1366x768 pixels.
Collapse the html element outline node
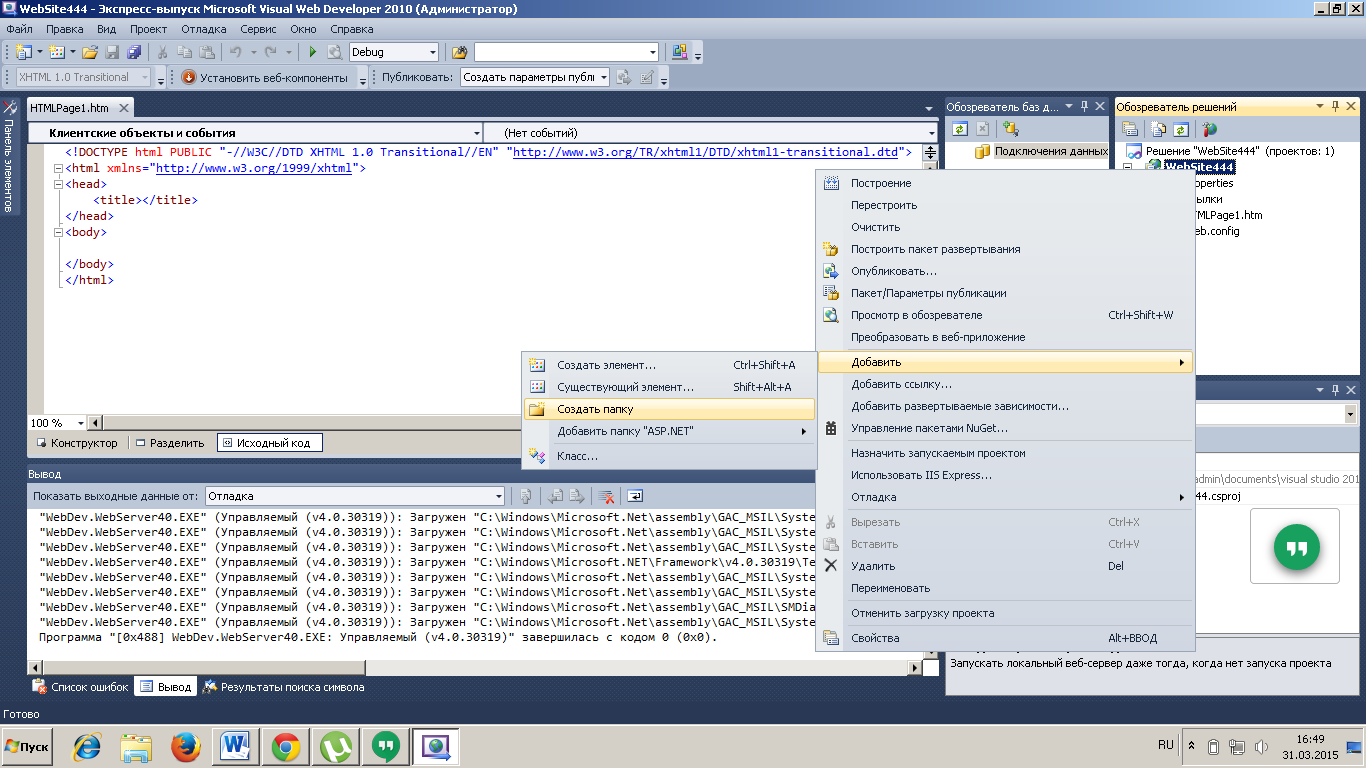tap(58, 168)
